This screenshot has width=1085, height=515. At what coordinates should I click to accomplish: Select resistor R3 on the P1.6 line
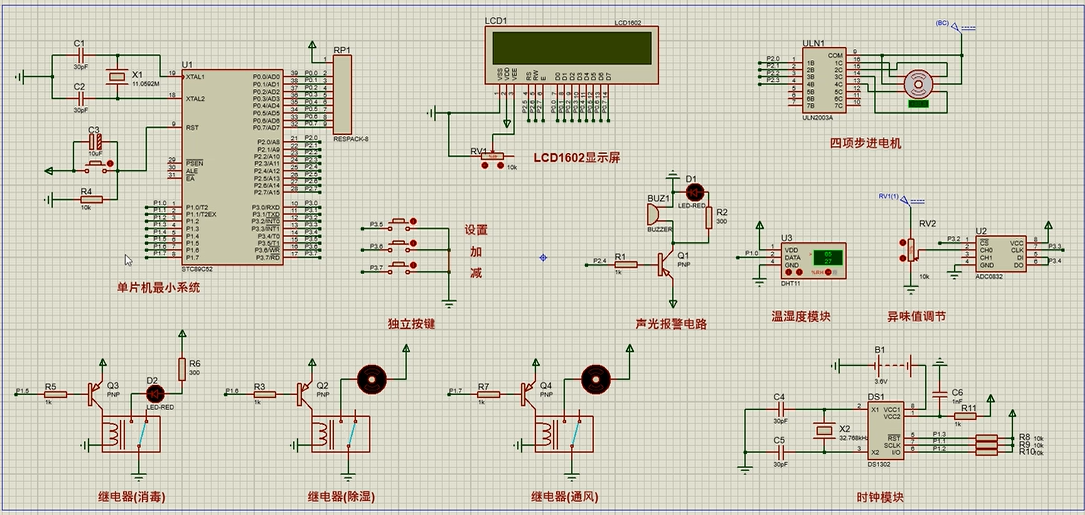tap(264, 394)
